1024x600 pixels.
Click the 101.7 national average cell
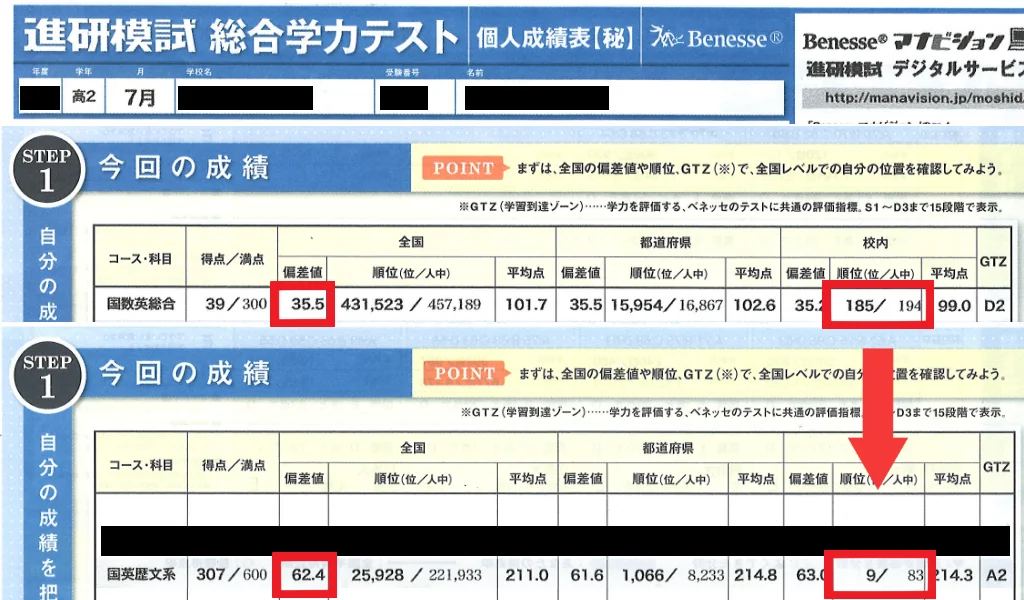coord(526,304)
